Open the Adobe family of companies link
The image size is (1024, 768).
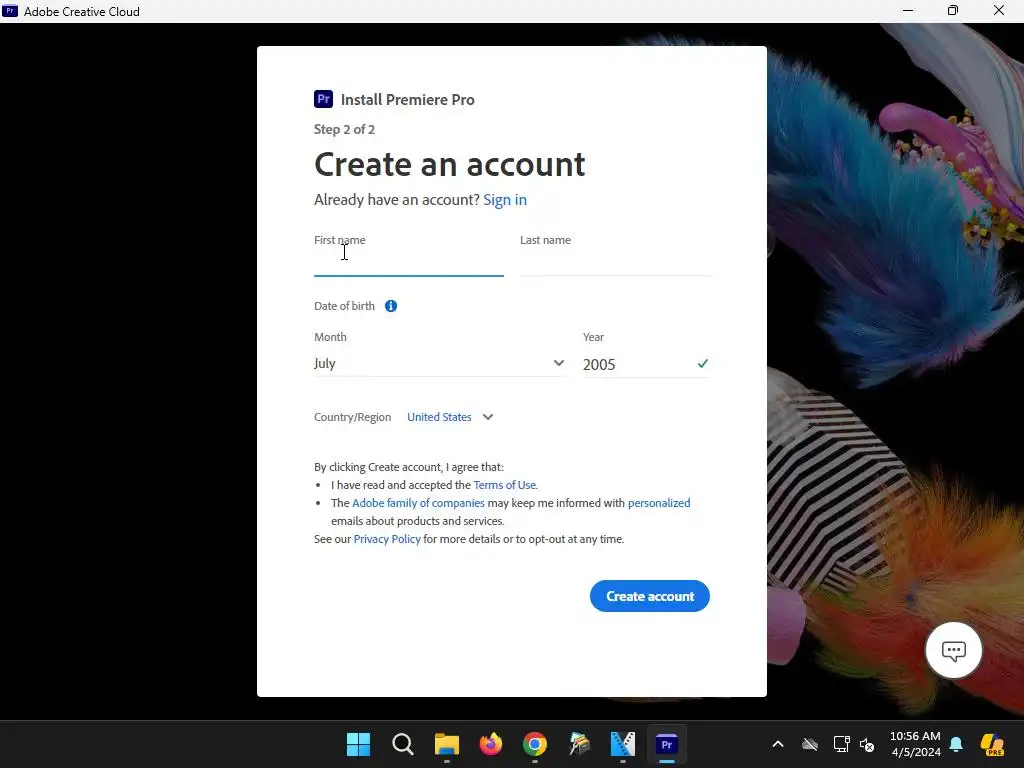click(418, 503)
